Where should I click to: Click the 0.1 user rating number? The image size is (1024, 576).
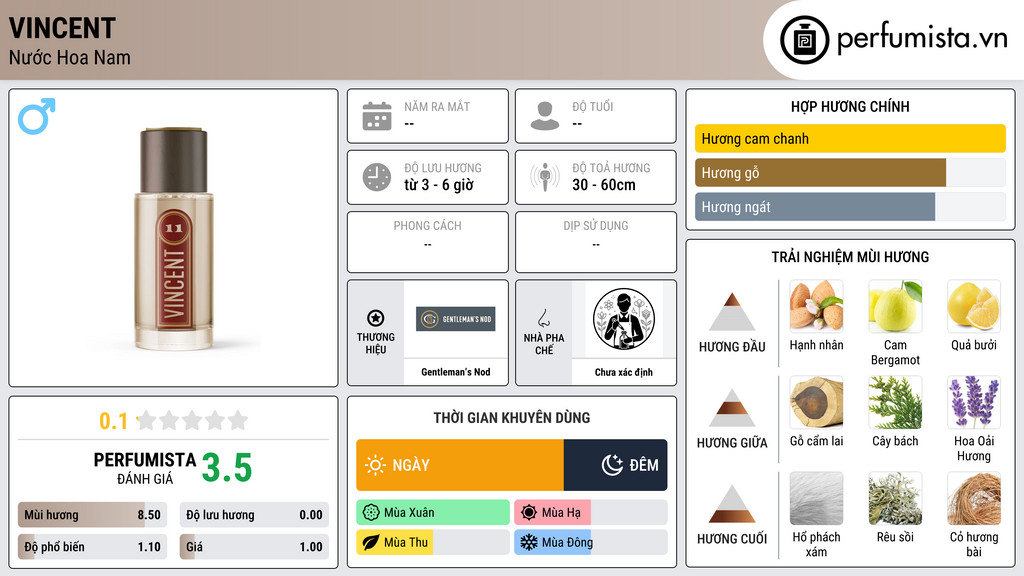tap(114, 421)
